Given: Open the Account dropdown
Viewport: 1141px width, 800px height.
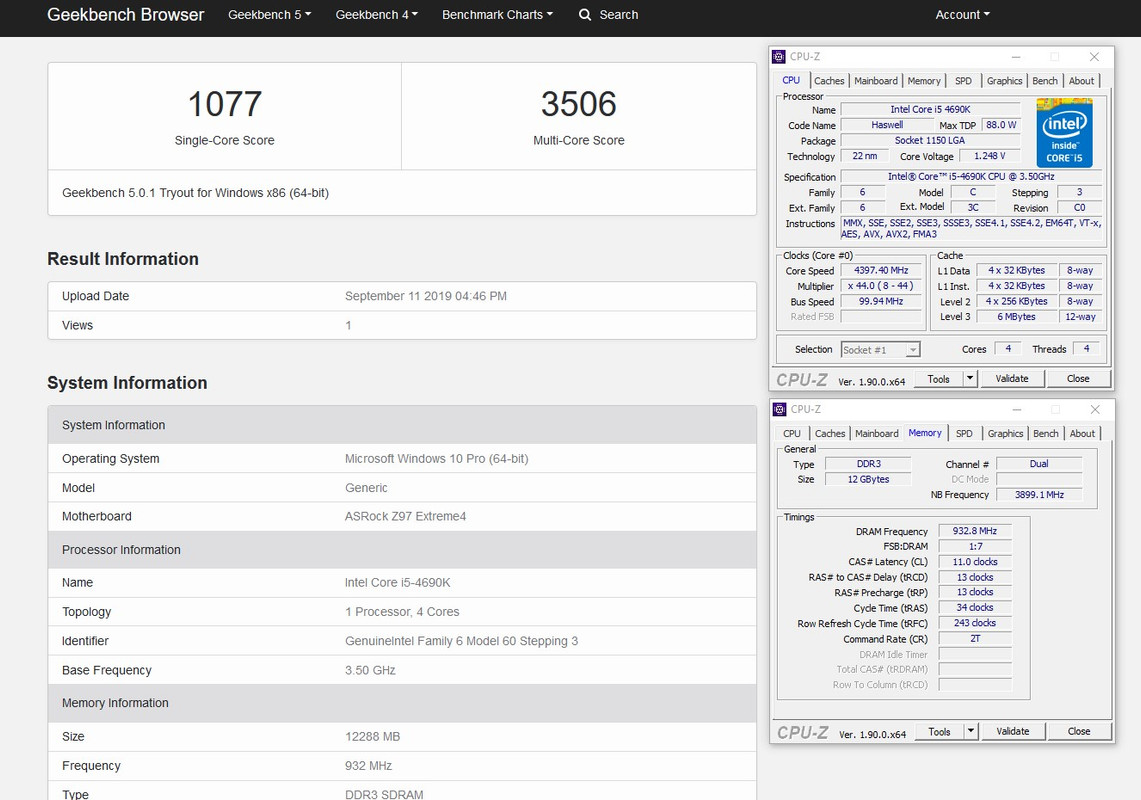Looking at the screenshot, I should coord(962,15).
